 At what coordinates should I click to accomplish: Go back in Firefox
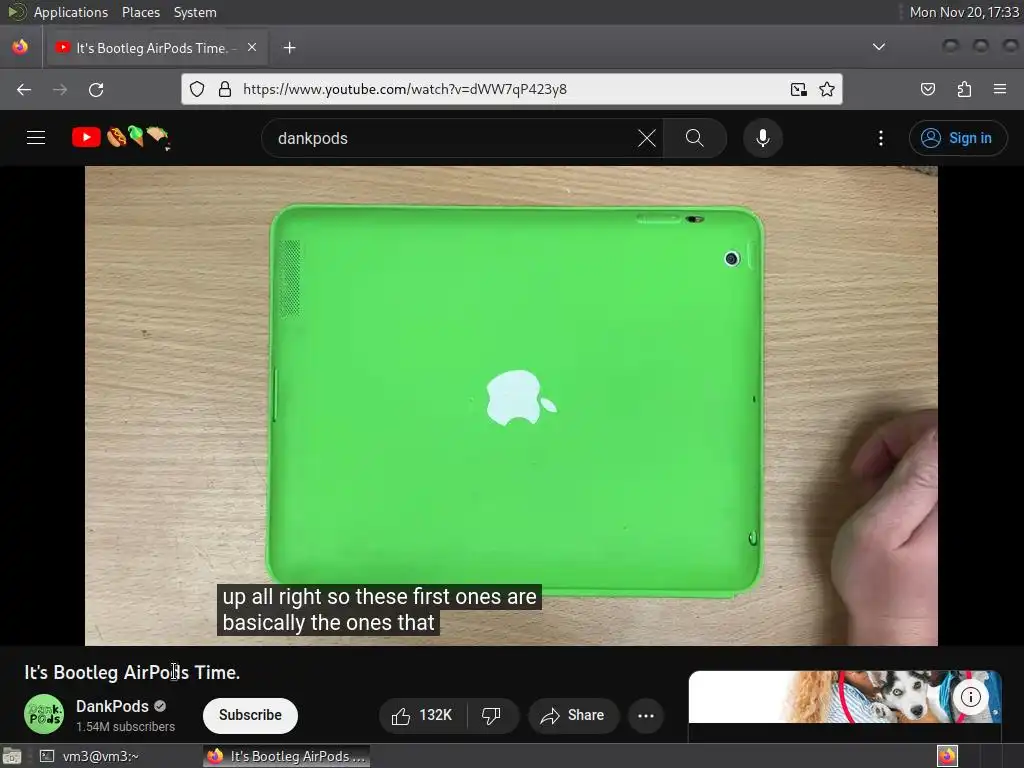[24, 89]
